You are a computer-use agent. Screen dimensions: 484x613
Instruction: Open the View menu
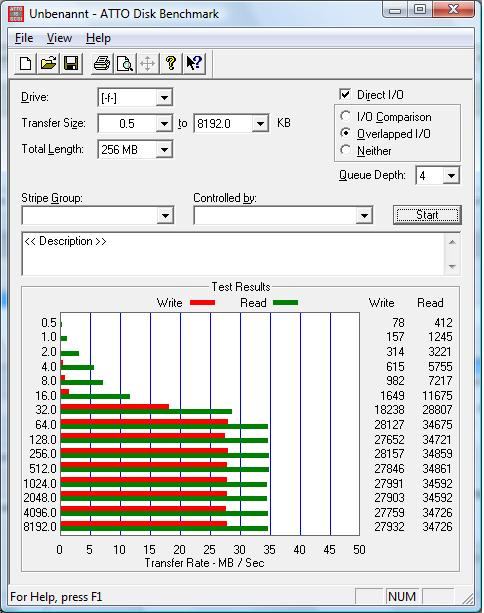pos(59,38)
